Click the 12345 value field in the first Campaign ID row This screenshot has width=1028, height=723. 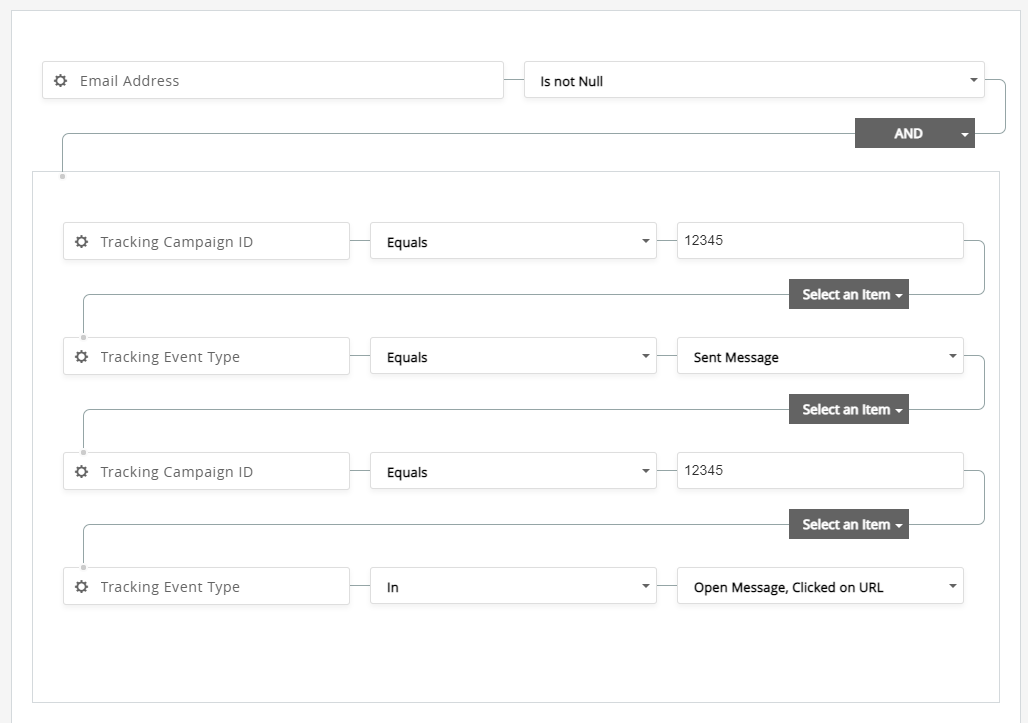coord(819,241)
